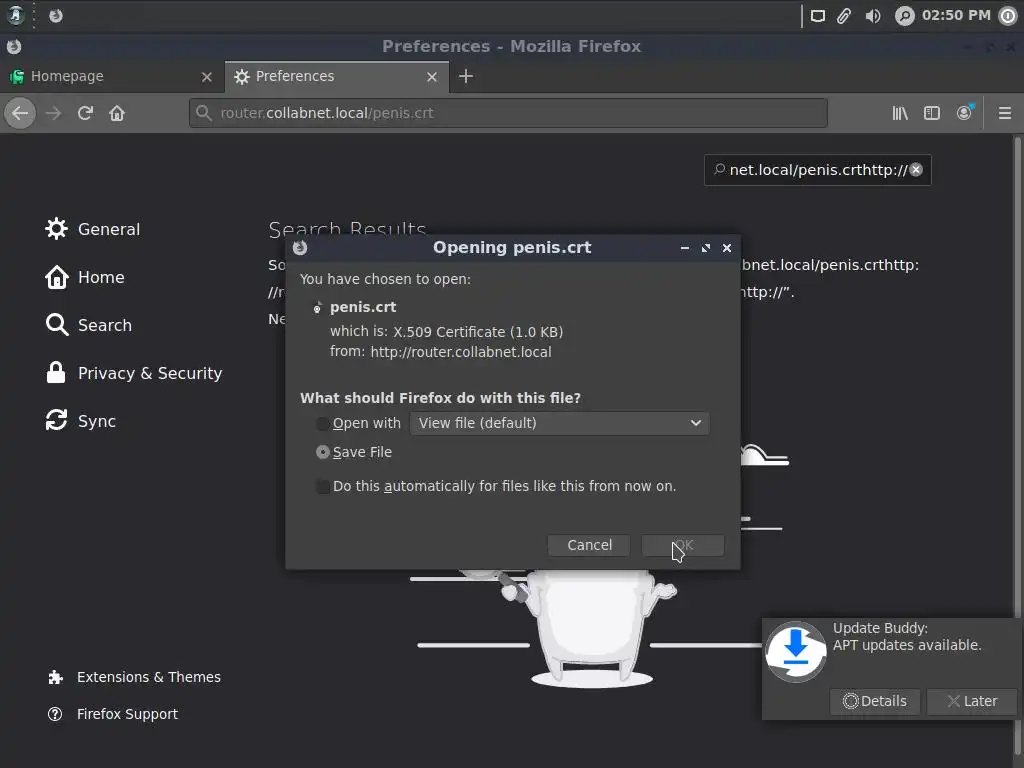Click the dialog title bar Firefox icon
This screenshot has height=768, width=1024.
(300, 248)
